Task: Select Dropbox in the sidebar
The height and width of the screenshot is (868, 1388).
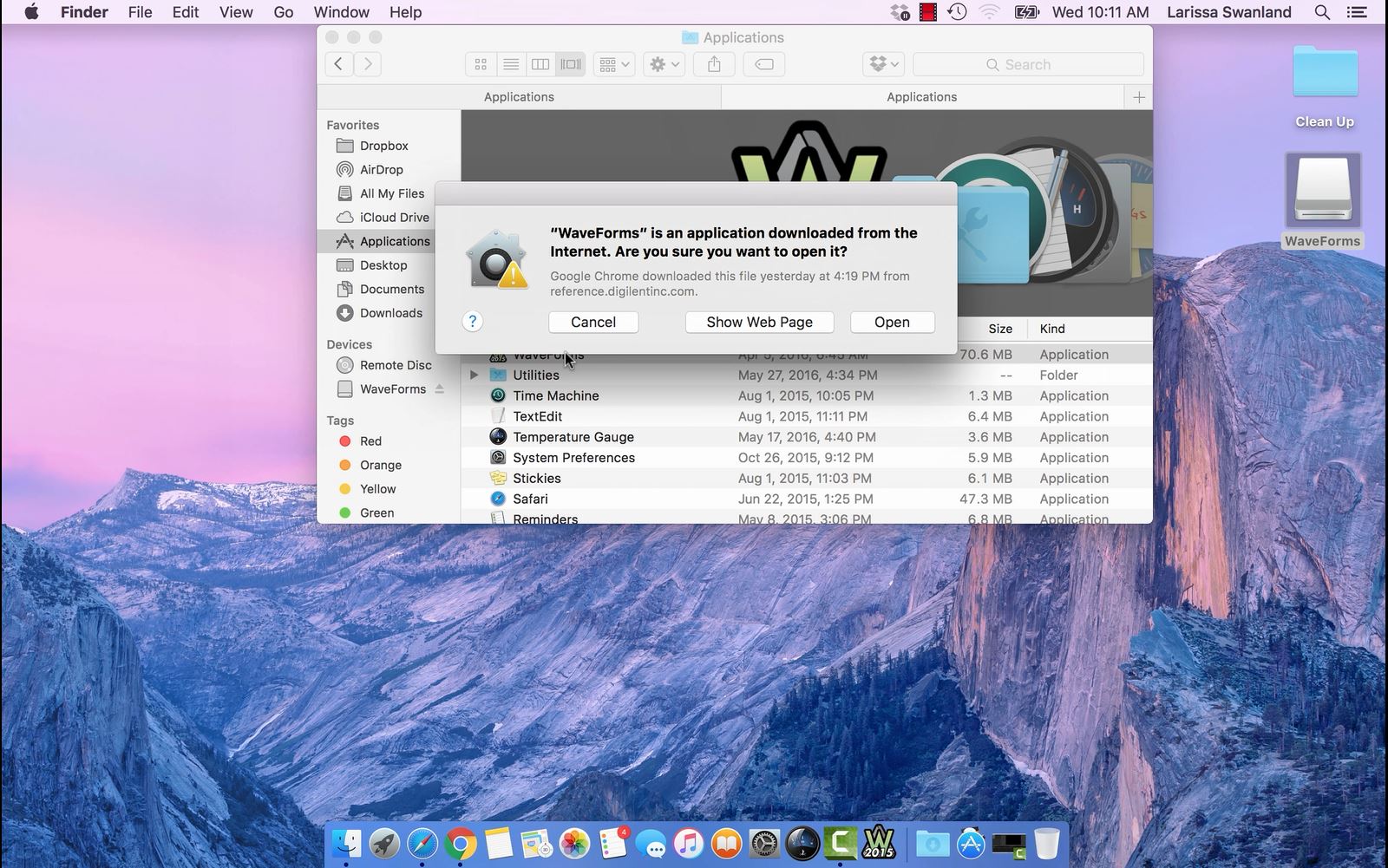Action: pos(389,146)
